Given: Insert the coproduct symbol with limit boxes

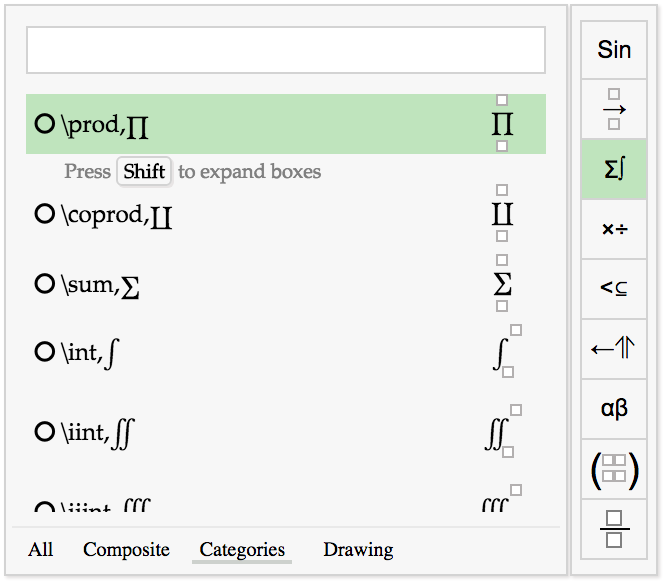Looking at the screenshot, I should [x=502, y=214].
